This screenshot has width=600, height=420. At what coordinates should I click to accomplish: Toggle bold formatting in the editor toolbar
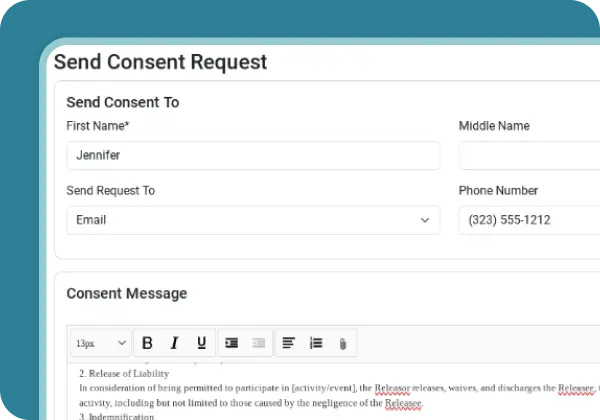click(147, 343)
